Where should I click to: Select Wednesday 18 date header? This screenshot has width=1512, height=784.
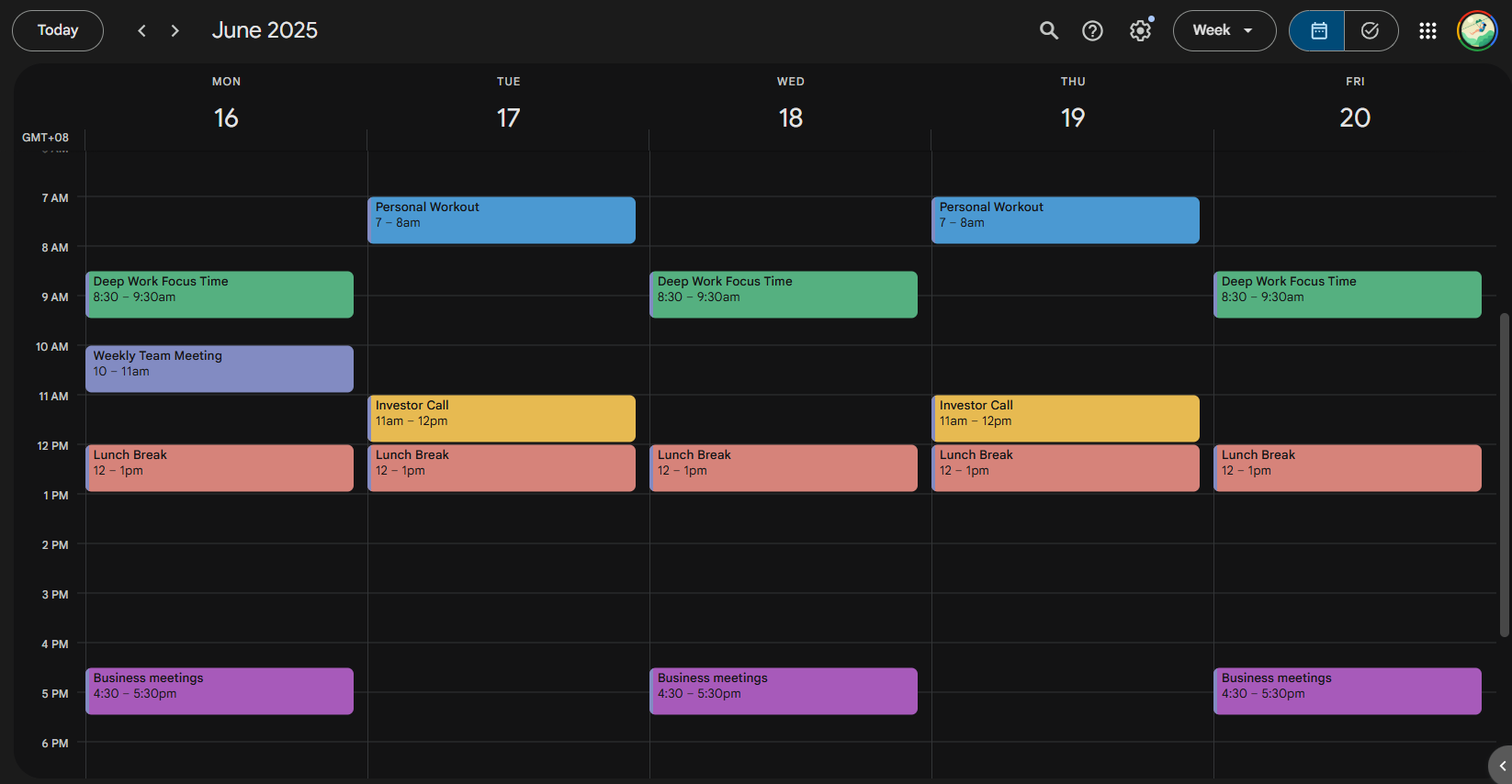[790, 118]
